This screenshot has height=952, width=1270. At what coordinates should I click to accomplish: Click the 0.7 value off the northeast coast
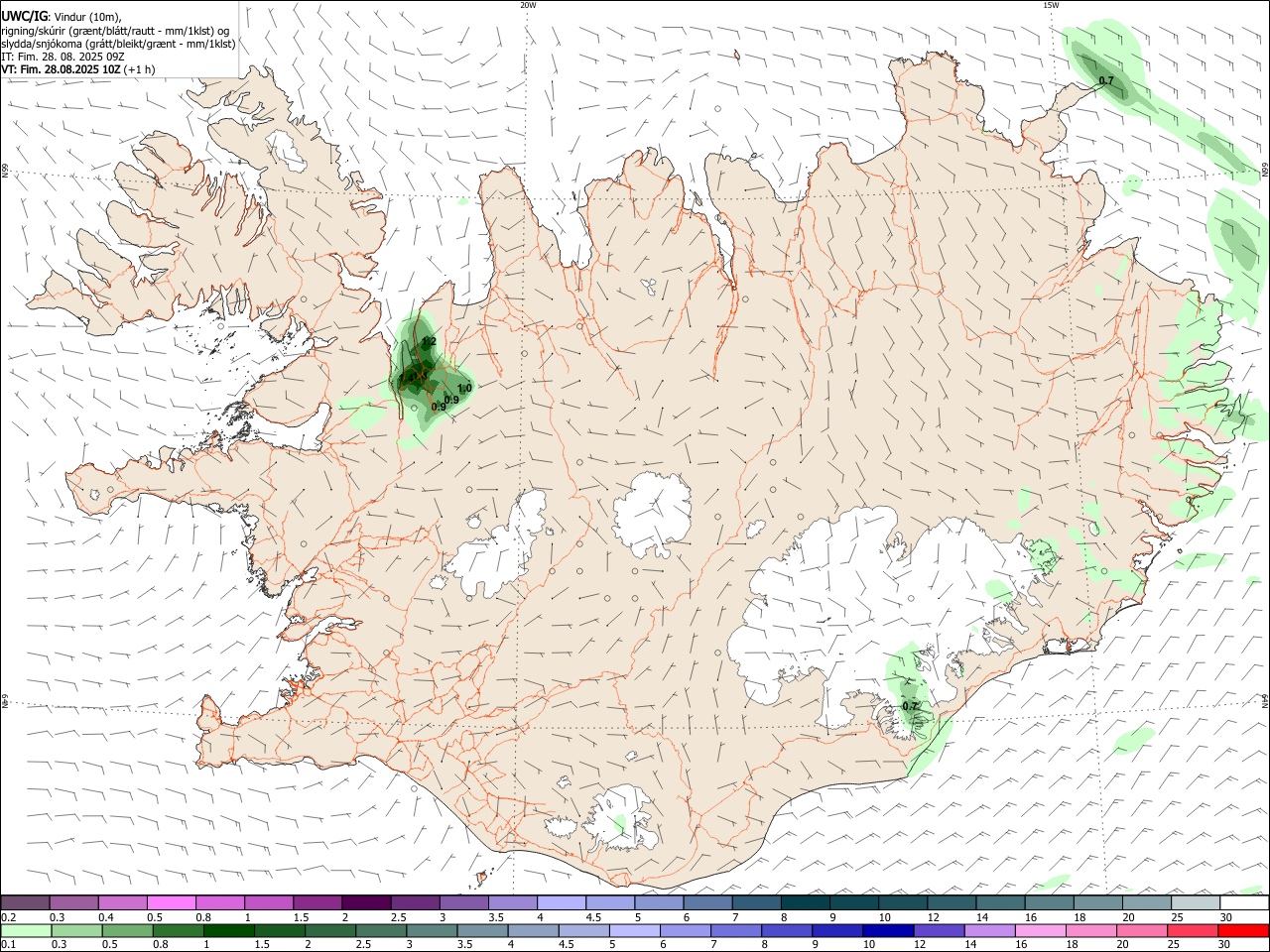pos(1106,80)
